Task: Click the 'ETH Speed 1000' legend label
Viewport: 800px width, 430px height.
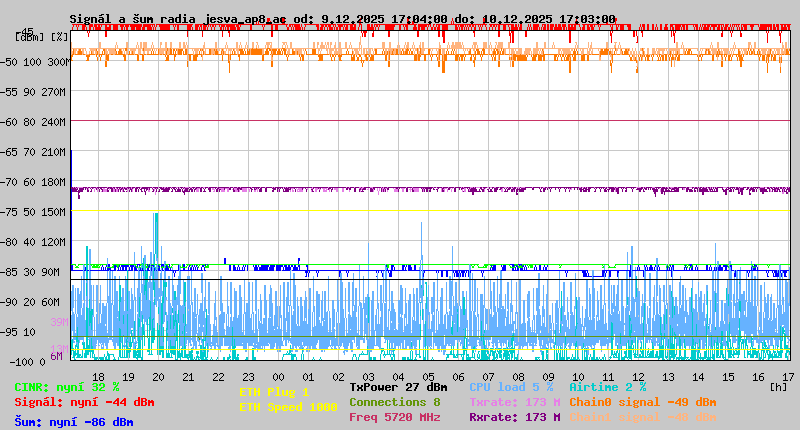Action: 288,407
